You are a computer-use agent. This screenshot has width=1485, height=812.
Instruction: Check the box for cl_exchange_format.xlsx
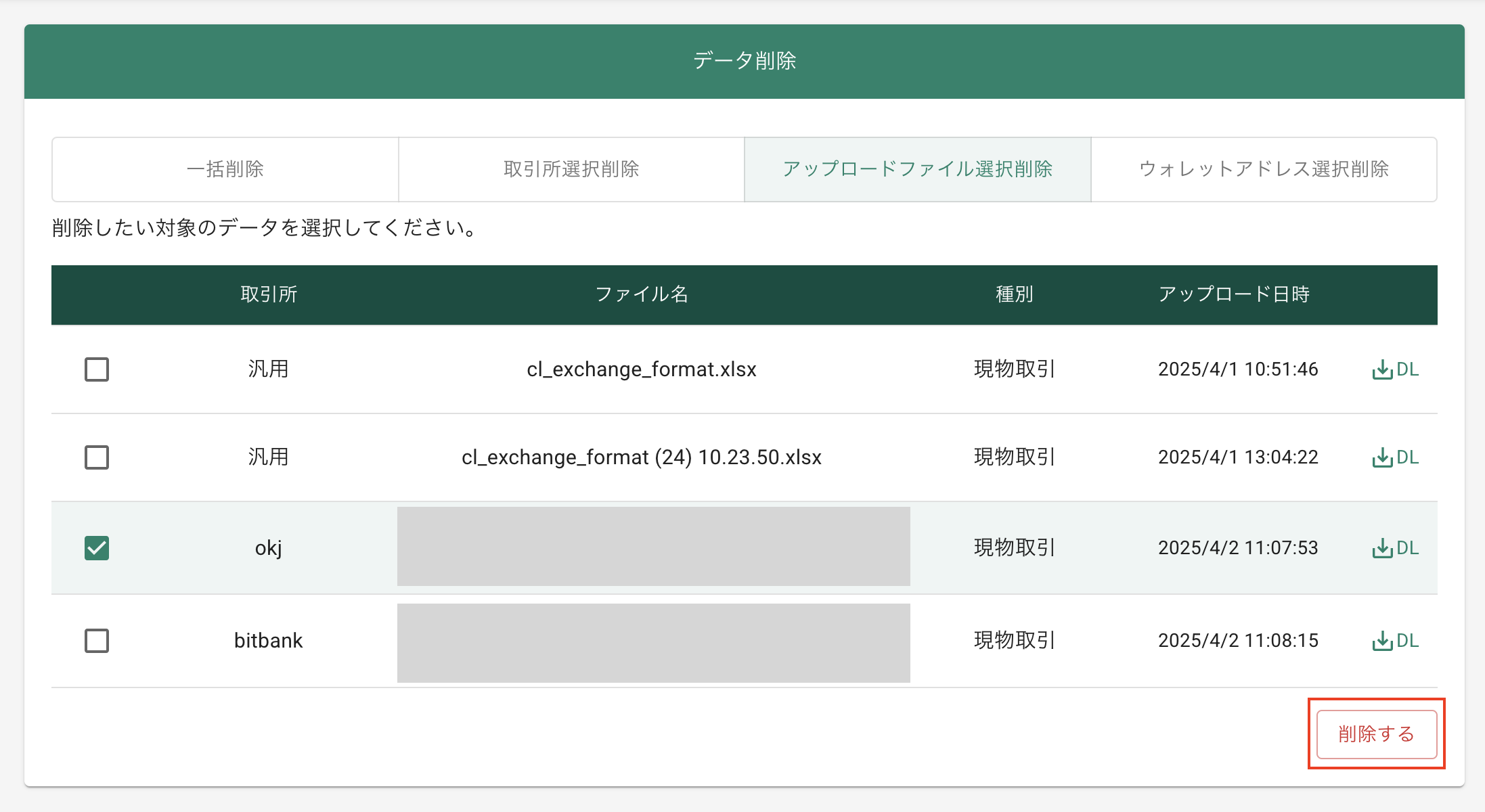tap(97, 369)
